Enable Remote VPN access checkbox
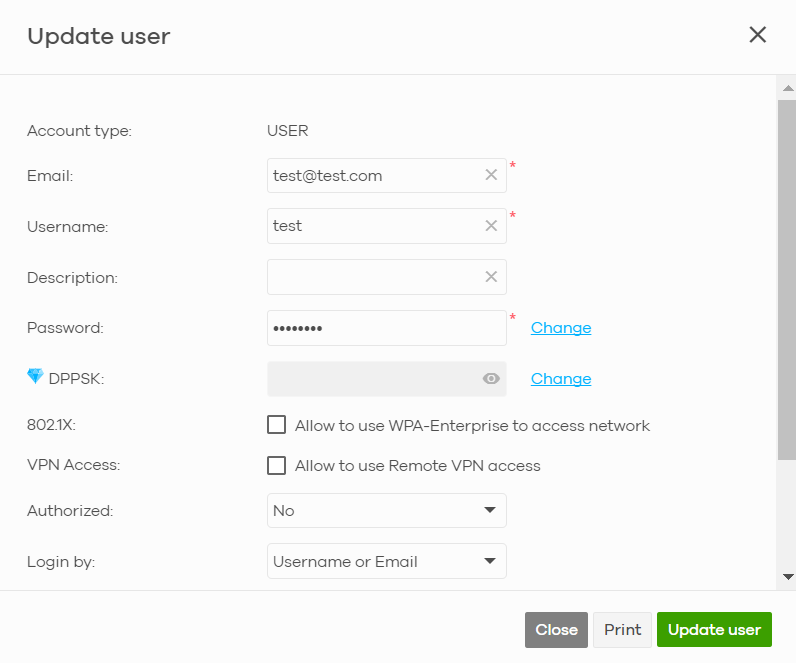796x663 pixels. (x=277, y=465)
